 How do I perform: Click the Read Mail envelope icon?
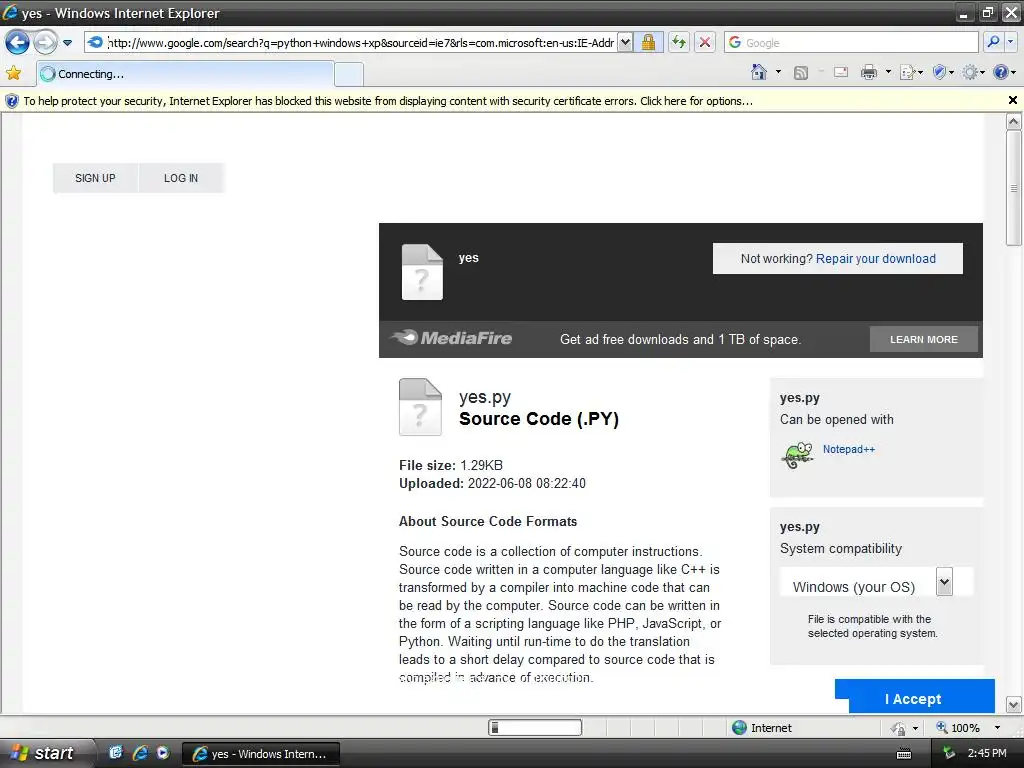point(841,72)
